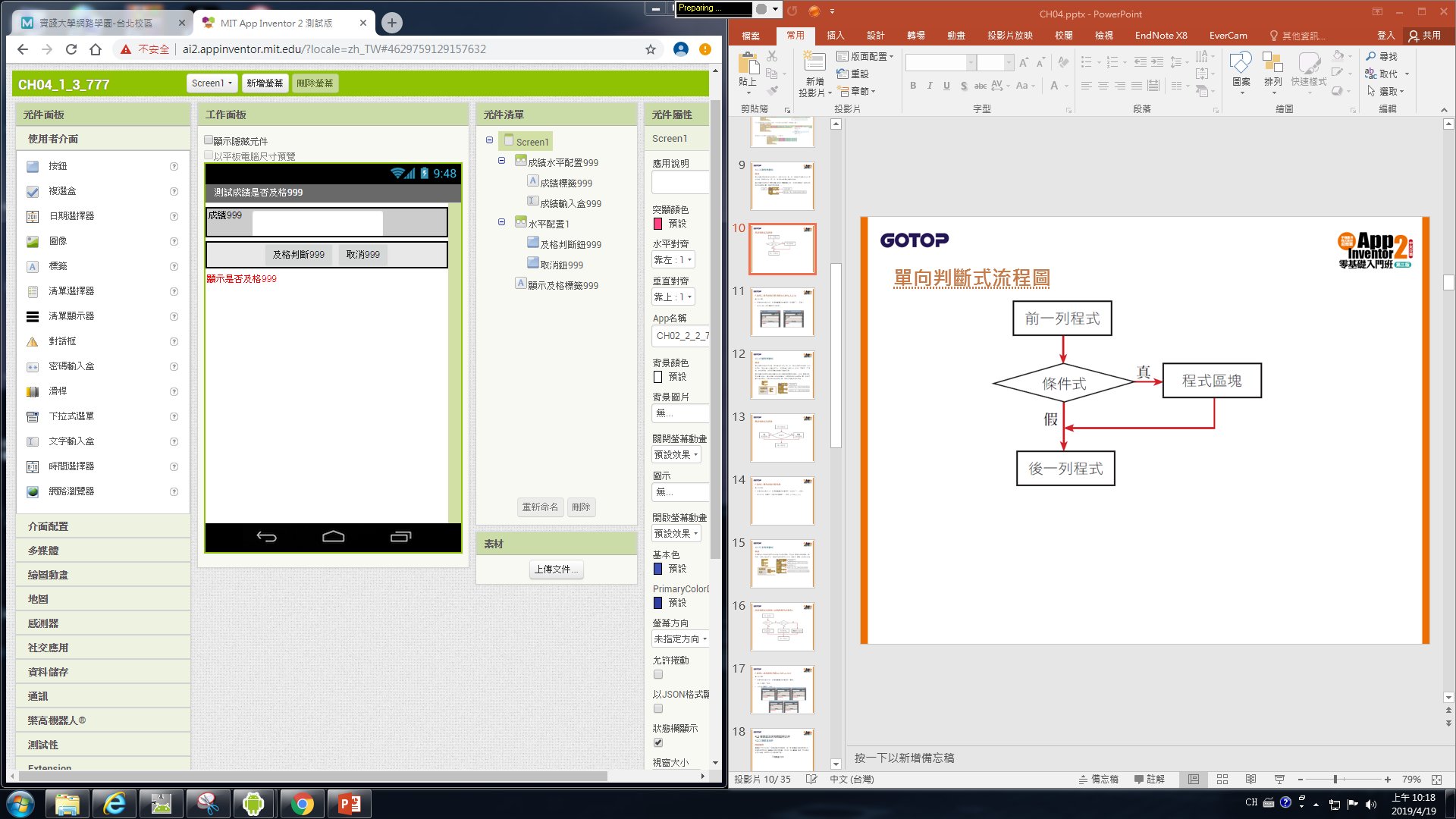Click the PowerPoint Paste clipboard icon

tap(748, 63)
